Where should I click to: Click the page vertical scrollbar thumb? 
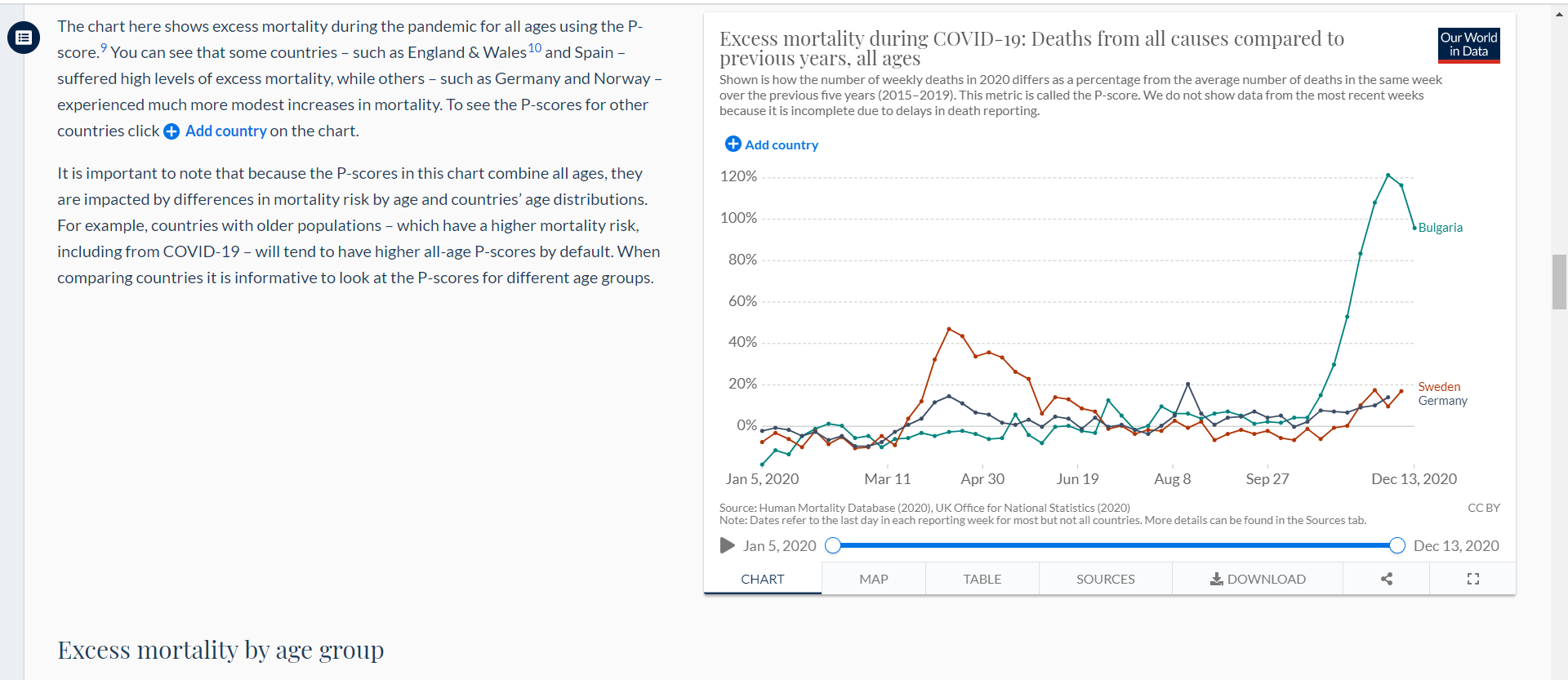tap(1559, 282)
